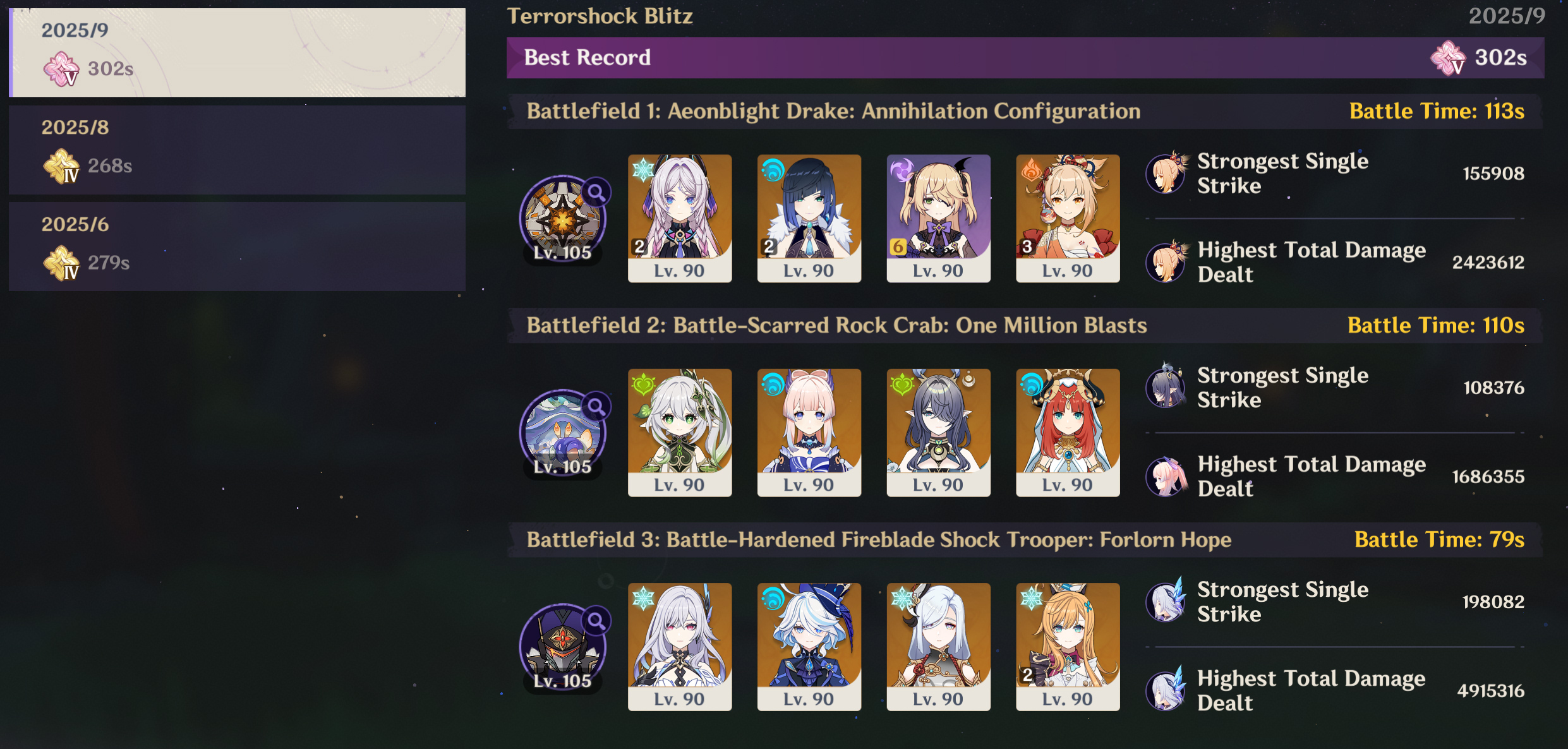Screen dimensions: 1568x749
Task: Inspect the Aeonblight Drake boss magnifier icon
Action: 596,192
